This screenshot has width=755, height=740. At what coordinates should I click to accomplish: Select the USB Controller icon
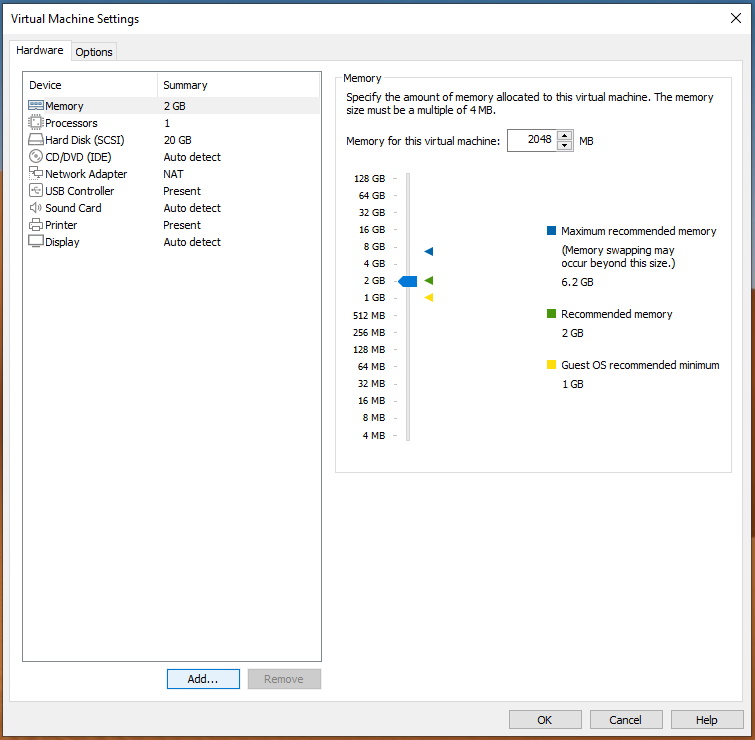pos(36,190)
